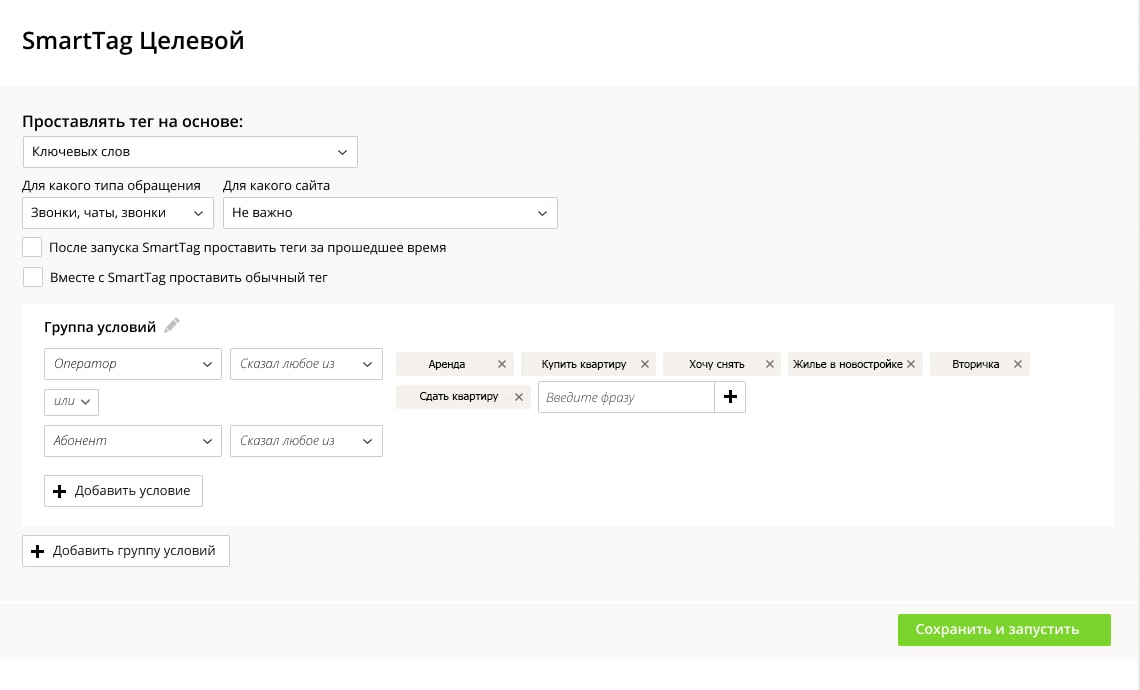Open the Абонент speaker dropdown
The height and width of the screenshot is (690, 1140).
point(133,441)
